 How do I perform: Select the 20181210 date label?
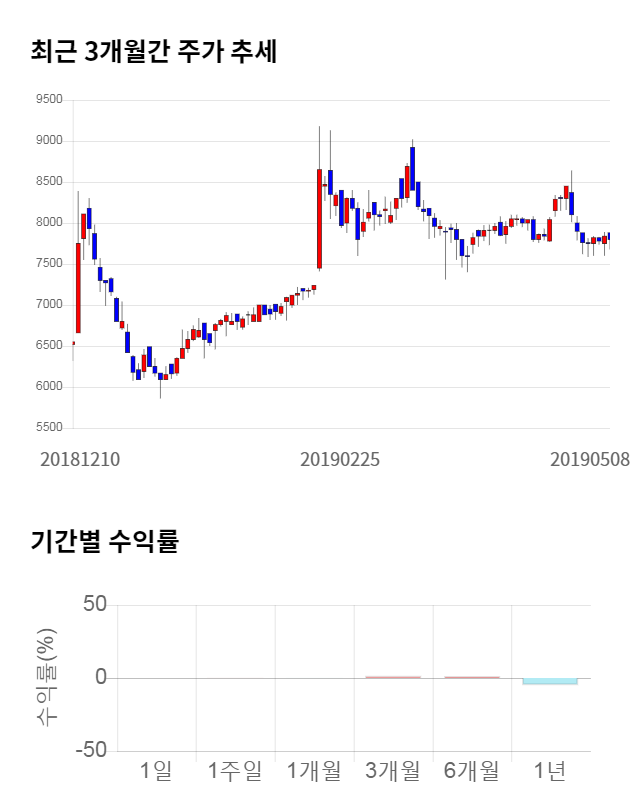click(80, 459)
